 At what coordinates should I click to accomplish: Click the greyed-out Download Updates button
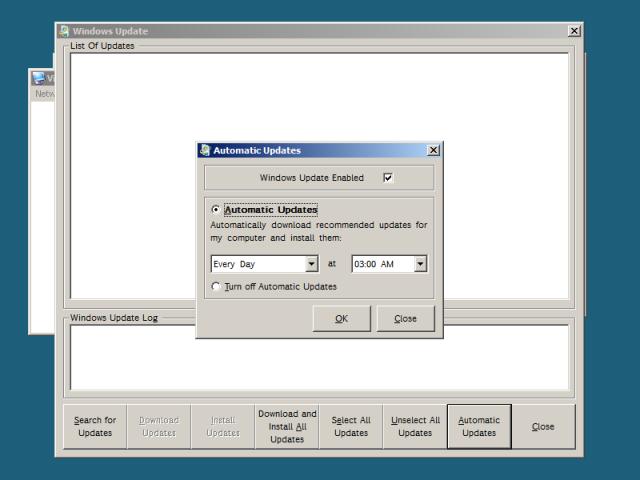click(x=159, y=427)
